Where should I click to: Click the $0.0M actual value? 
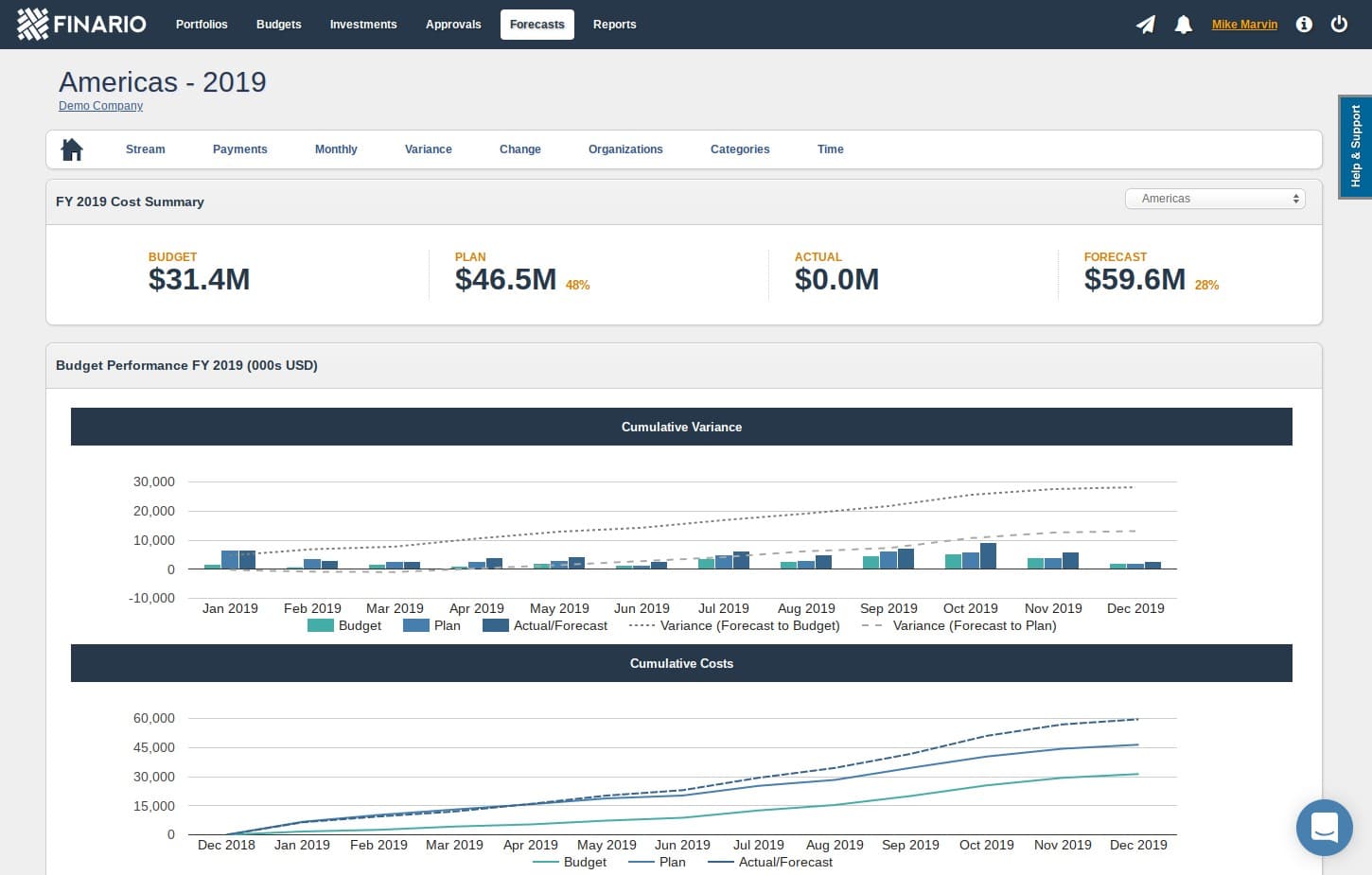[836, 279]
